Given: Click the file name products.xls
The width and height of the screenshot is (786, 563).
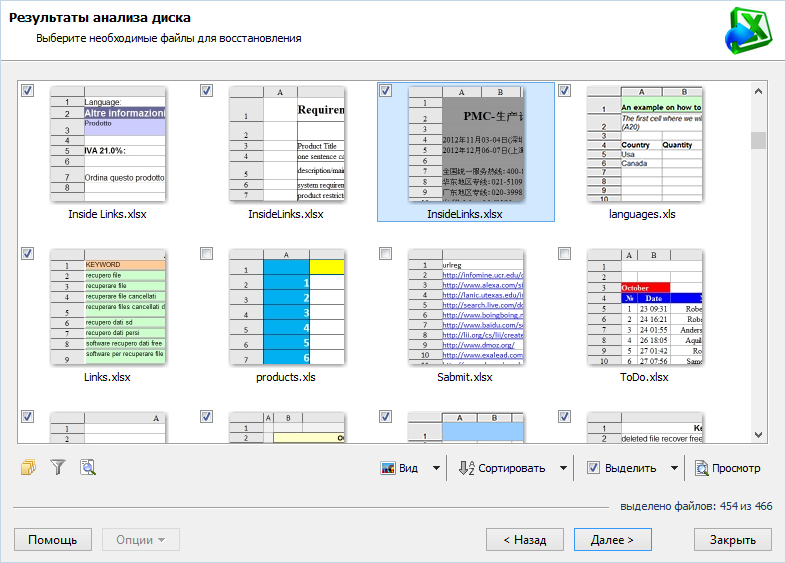Looking at the screenshot, I should tap(286, 377).
